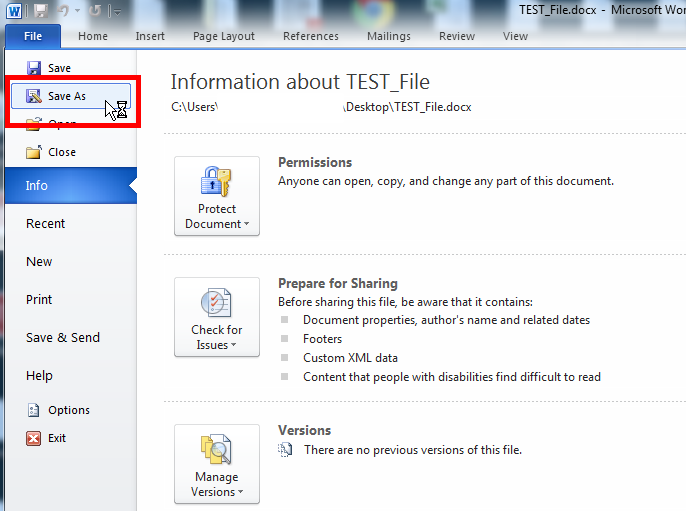This screenshot has width=686, height=511.
Task: Select Save As in the File menu
Action: tap(66, 96)
